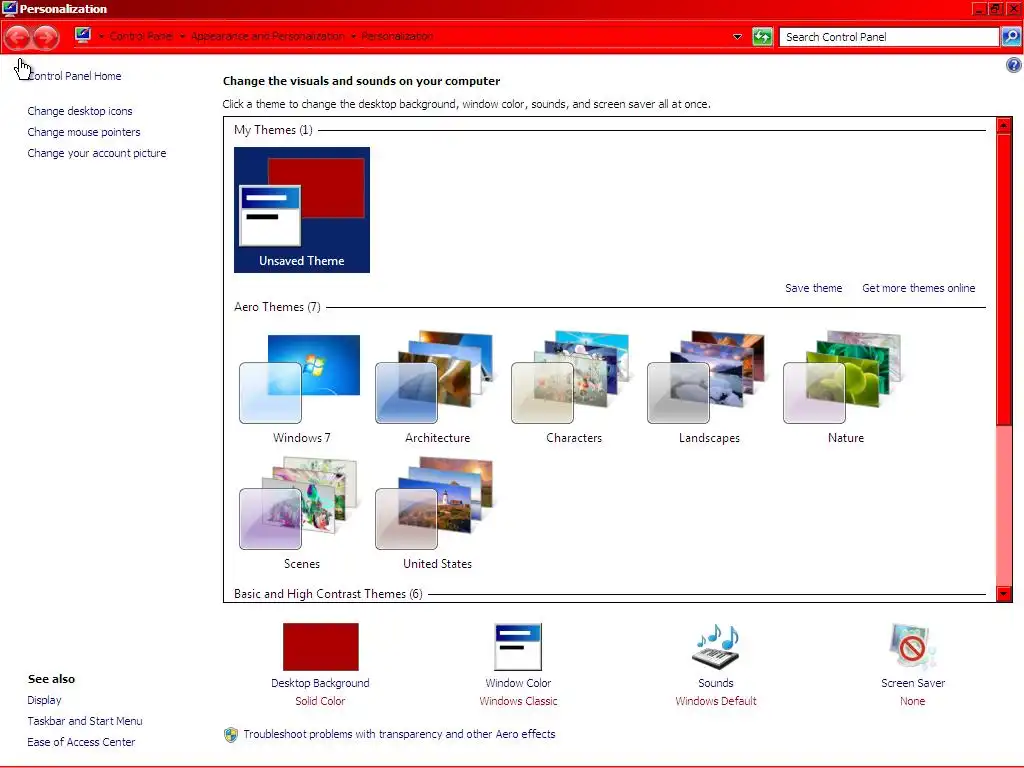
Task: Click the Aero Themes (7) heading
Action: tap(278, 307)
